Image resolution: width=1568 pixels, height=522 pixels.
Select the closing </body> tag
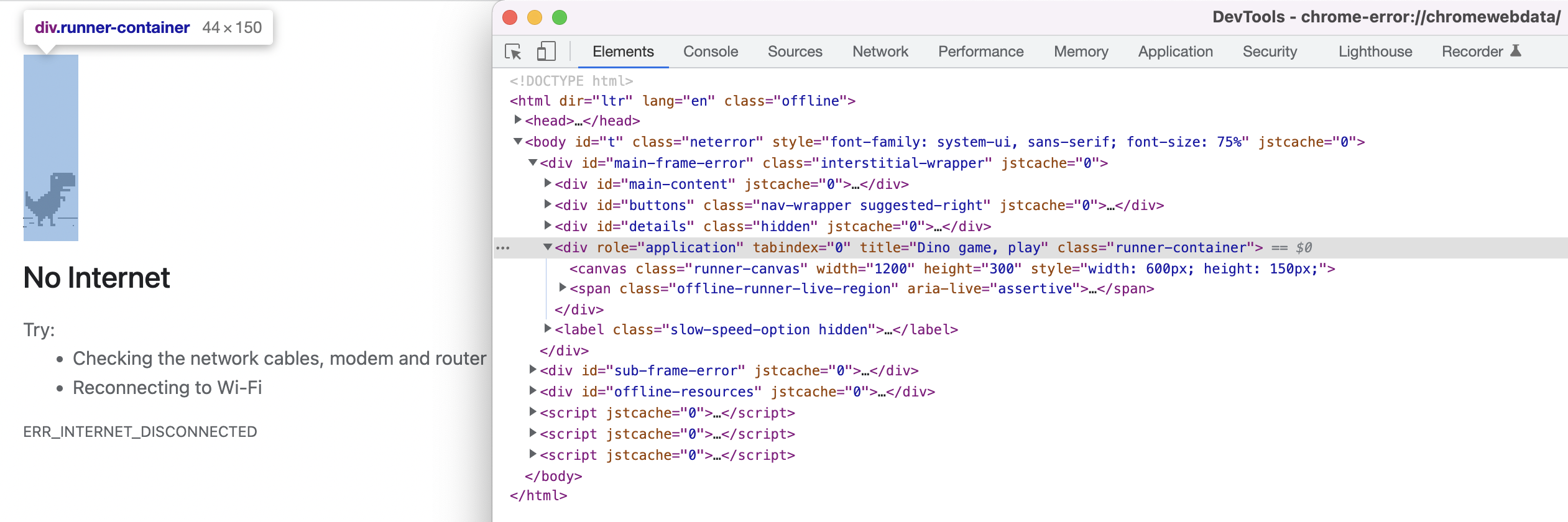point(553,476)
